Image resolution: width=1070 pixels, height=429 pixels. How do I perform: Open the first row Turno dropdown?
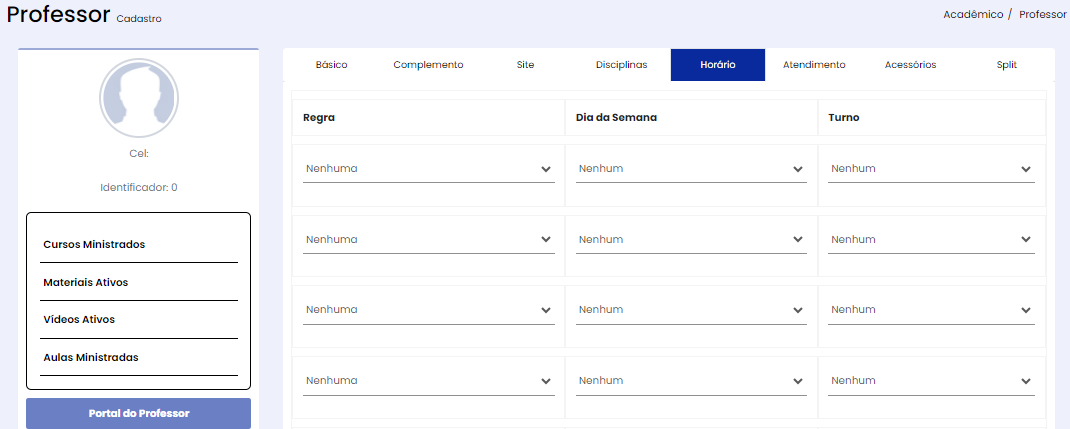click(x=931, y=169)
